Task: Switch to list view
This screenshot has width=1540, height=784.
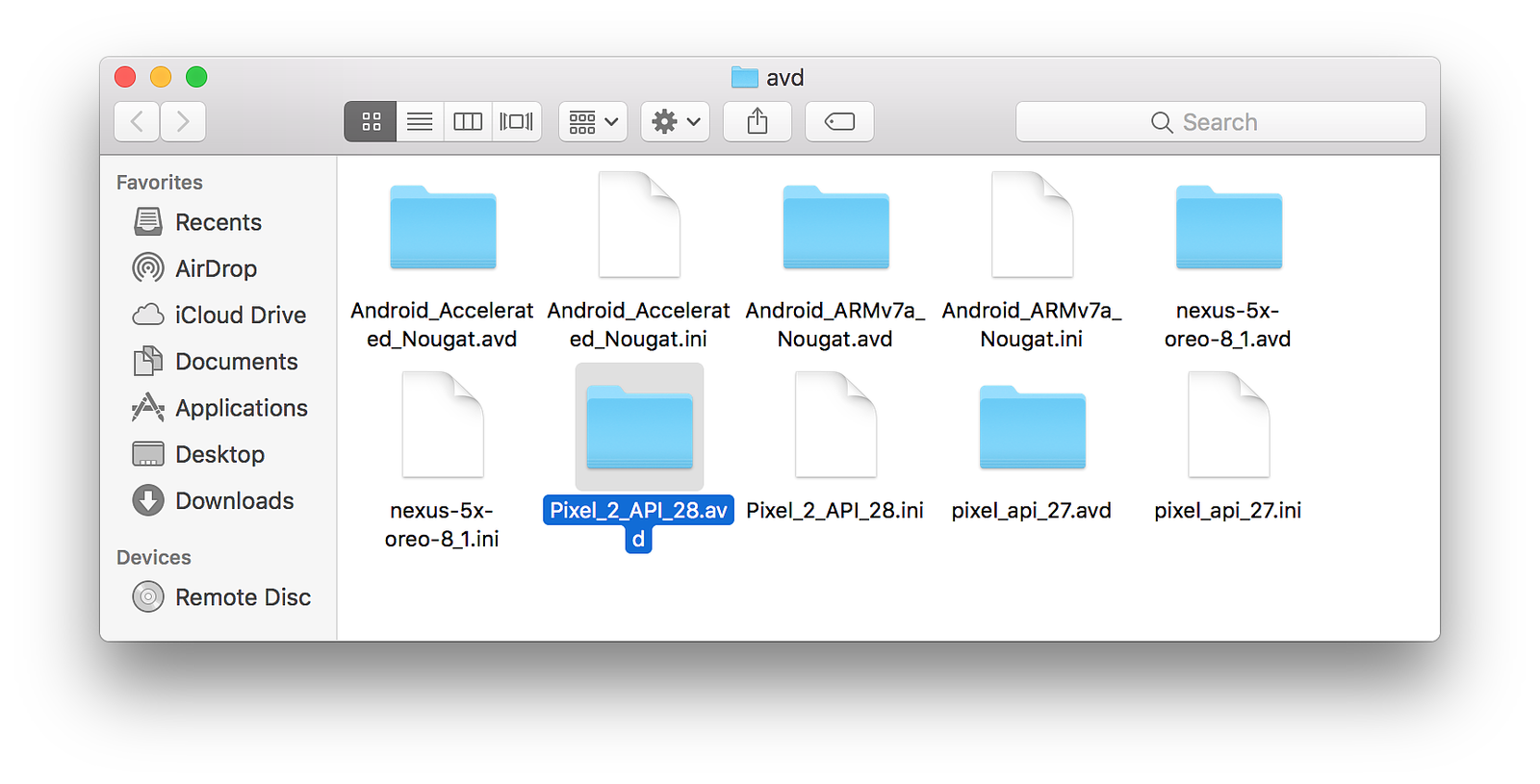Action: click(420, 122)
